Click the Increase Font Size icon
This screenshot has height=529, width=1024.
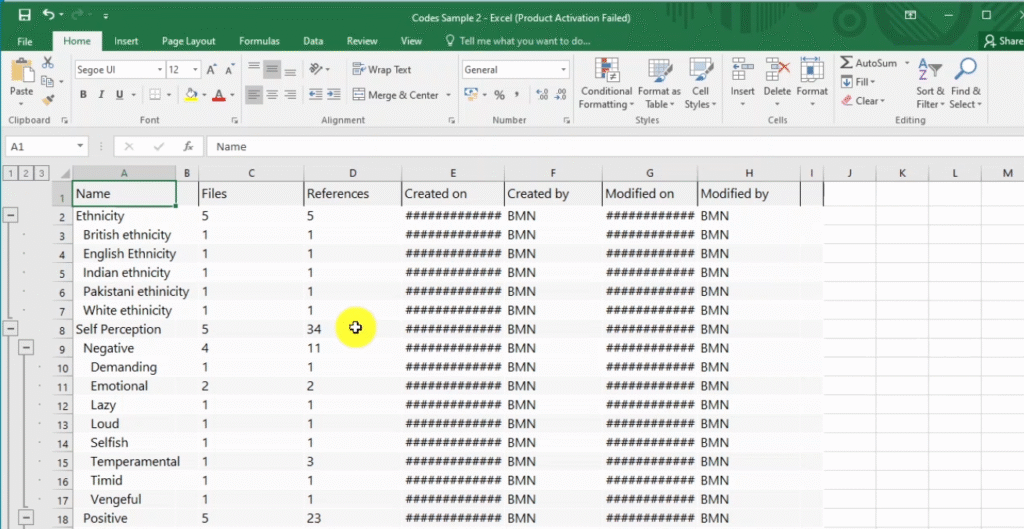(212, 70)
